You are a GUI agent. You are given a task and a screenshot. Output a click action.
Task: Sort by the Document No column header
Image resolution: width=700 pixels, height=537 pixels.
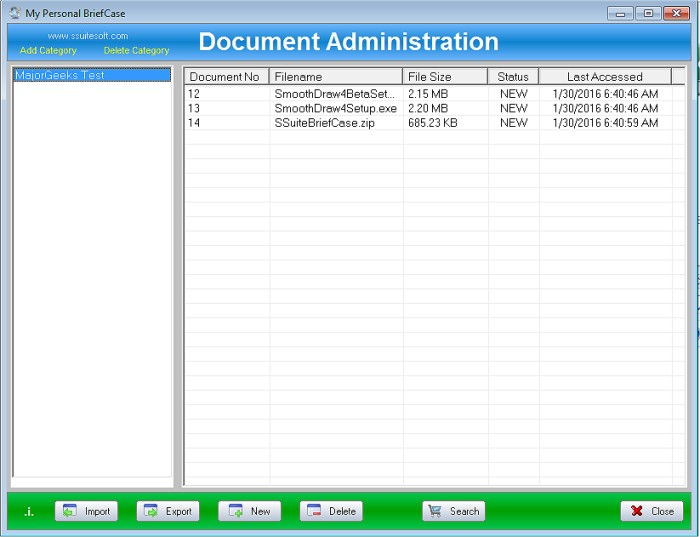(227, 76)
